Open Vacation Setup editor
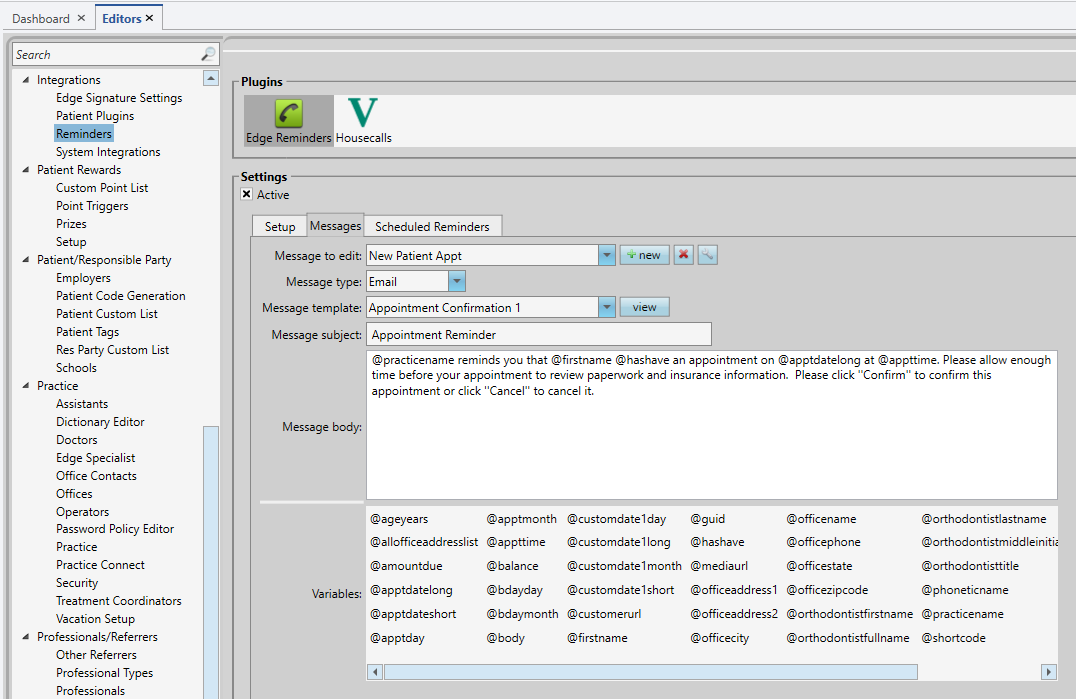The image size is (1076, 699). click(95, 619)
